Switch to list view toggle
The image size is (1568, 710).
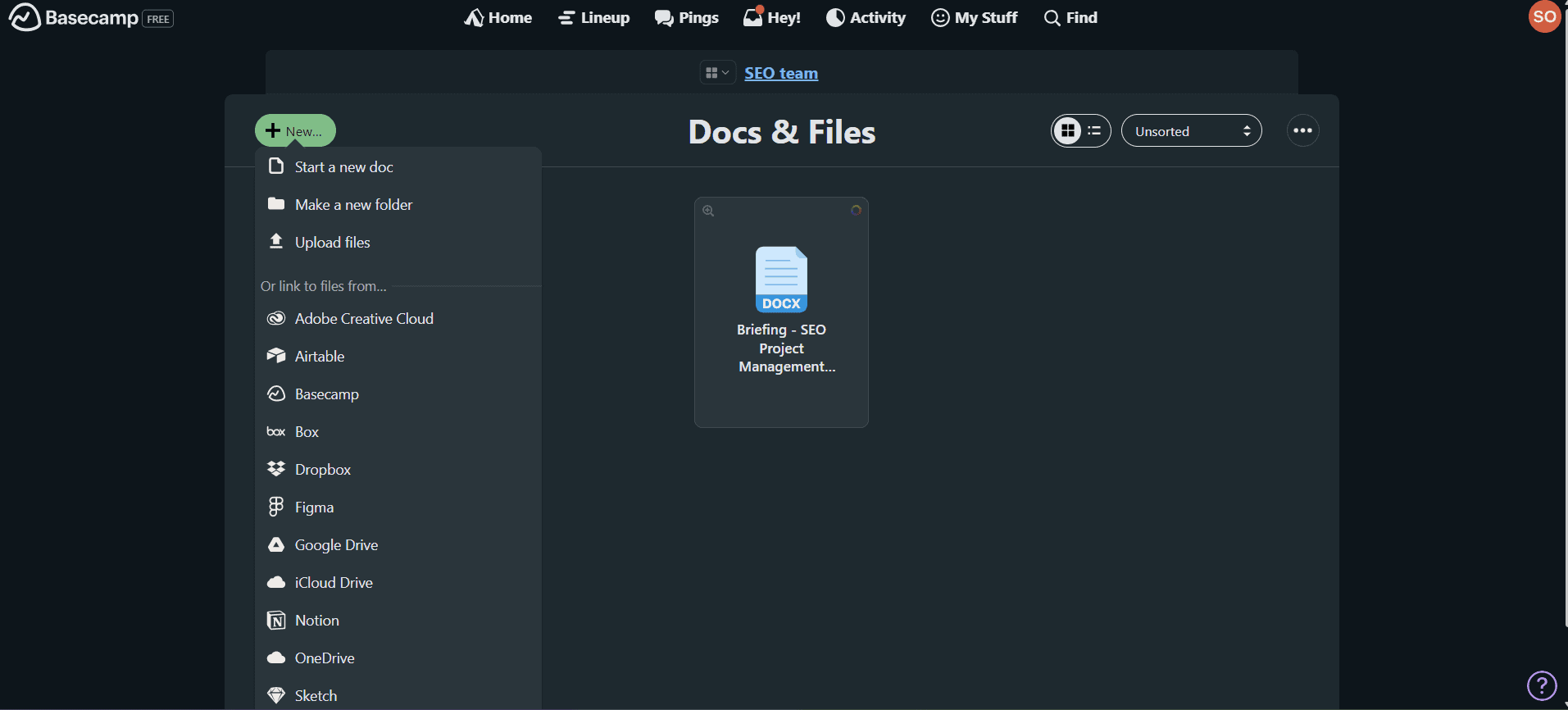click(1094, 131)
